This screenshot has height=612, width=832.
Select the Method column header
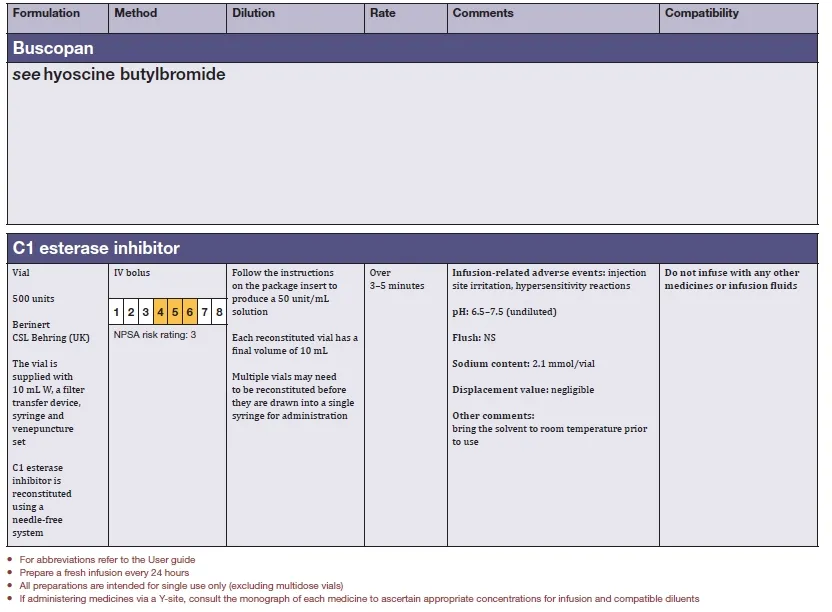pos(136,14)
